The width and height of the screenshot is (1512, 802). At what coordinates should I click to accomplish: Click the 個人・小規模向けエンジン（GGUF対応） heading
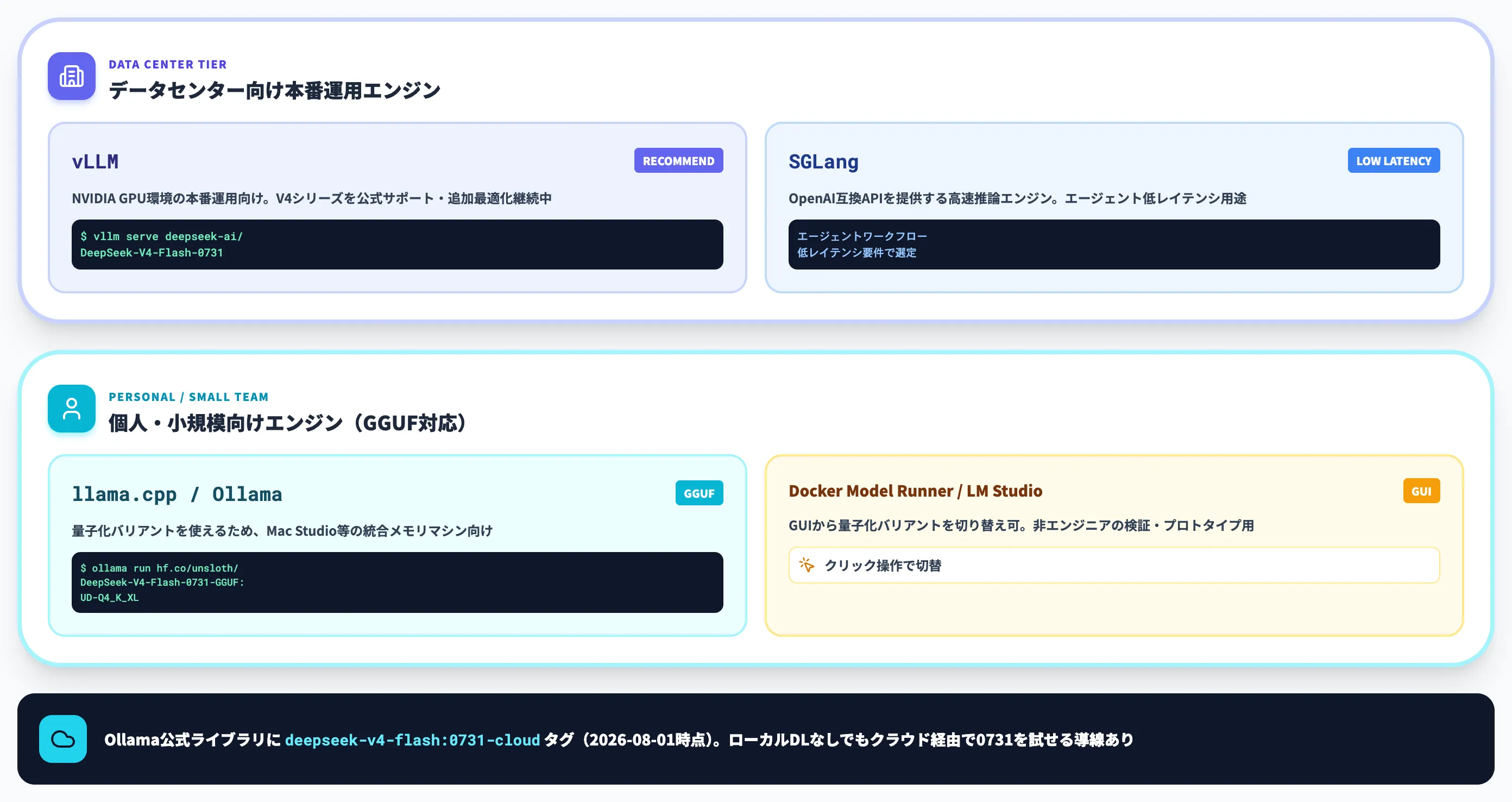(x=288, y=423)
